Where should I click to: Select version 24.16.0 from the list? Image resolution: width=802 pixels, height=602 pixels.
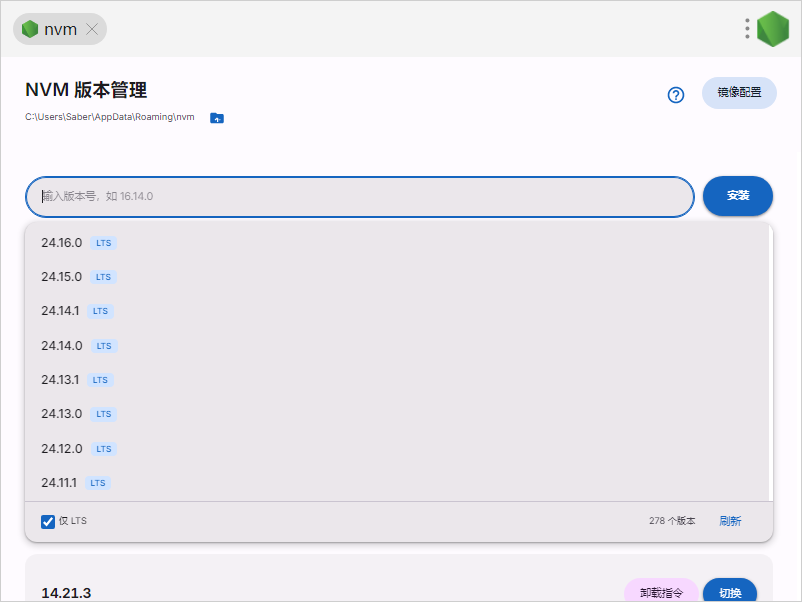click(x=397, y=242)
